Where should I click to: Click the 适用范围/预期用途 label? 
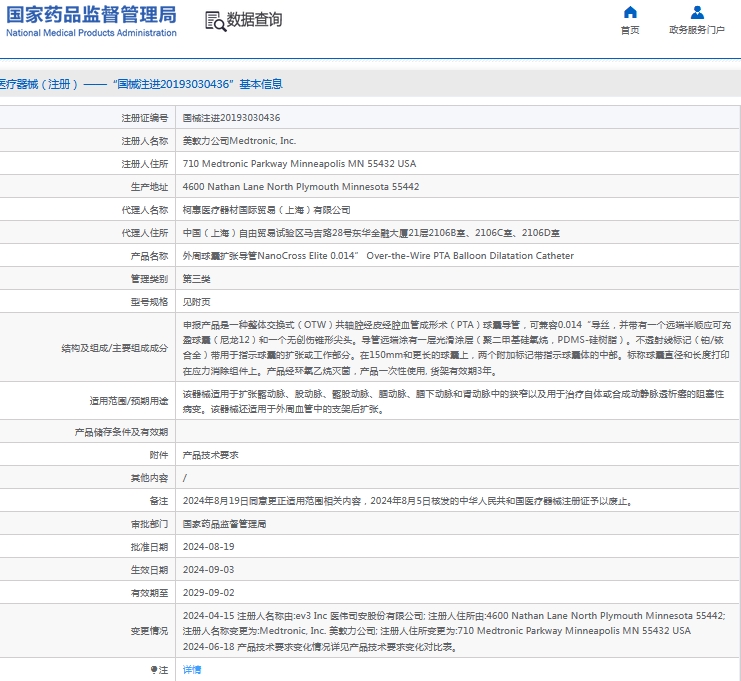click(129, 401)
